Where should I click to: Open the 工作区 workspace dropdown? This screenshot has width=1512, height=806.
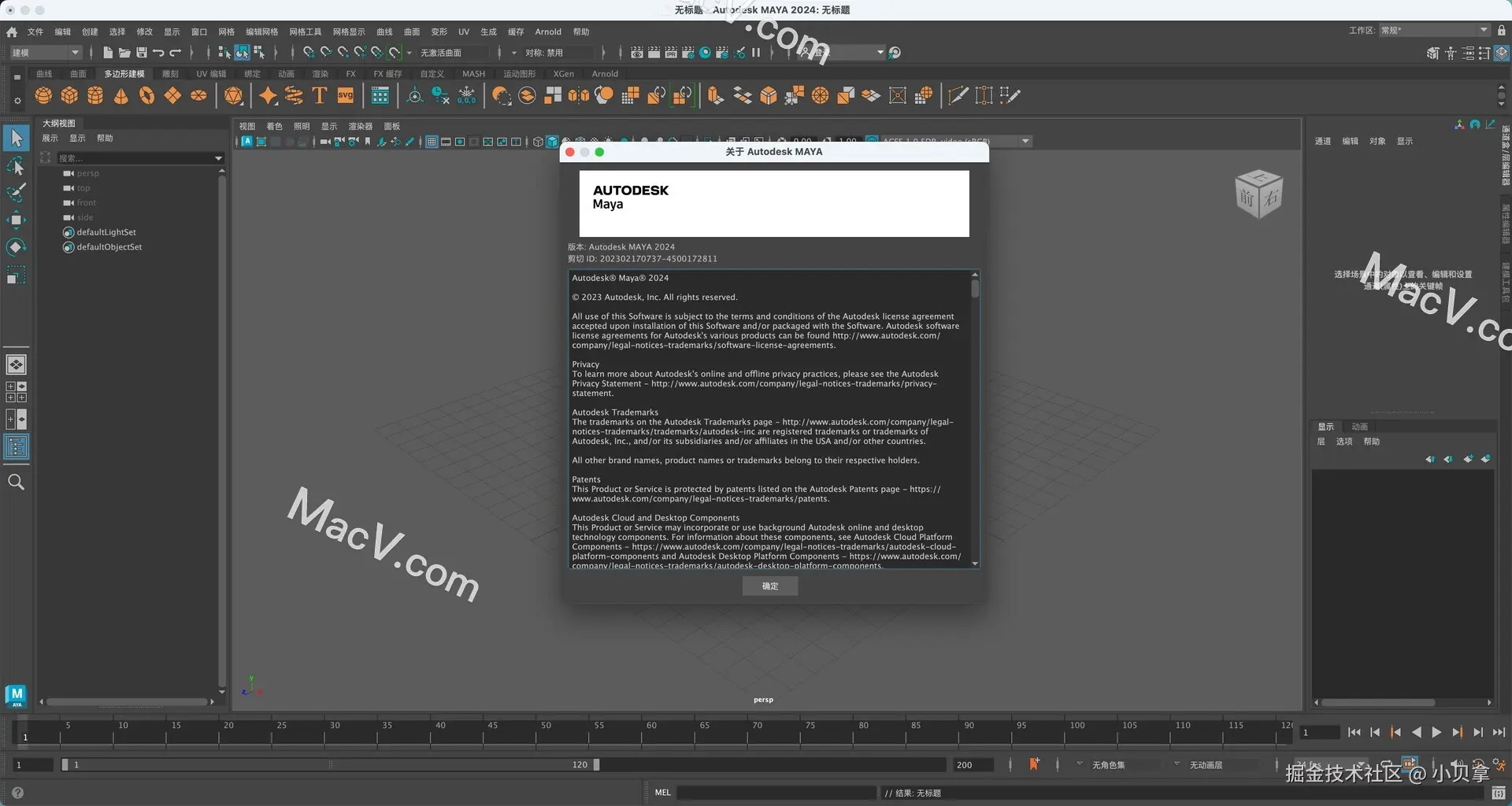point(1434,31)
